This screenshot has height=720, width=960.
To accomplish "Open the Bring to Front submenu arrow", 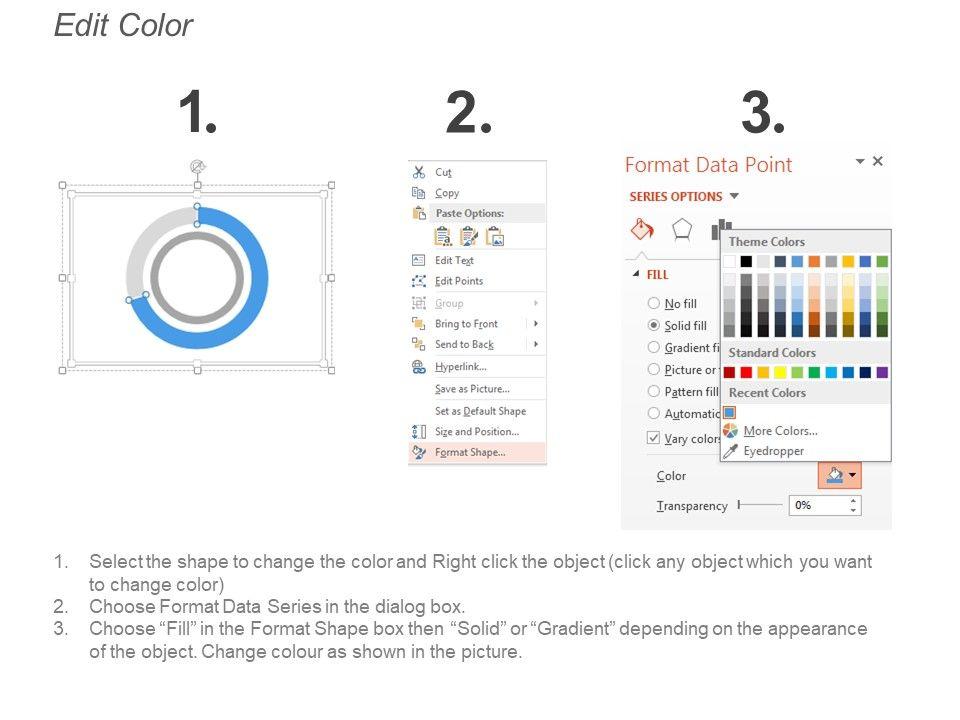I will [x=536, y=324].
